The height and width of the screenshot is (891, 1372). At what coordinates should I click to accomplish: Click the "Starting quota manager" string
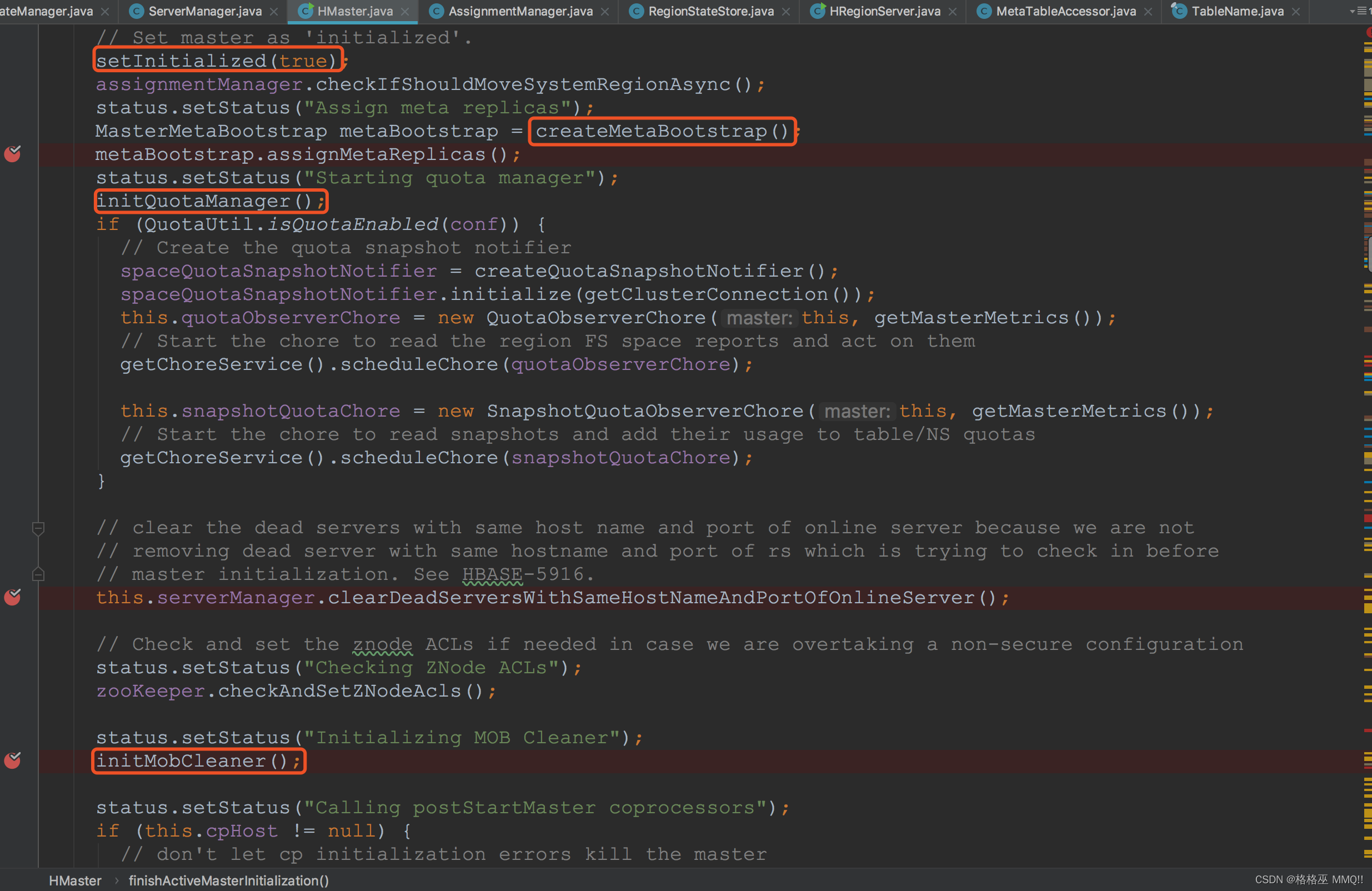449,178
